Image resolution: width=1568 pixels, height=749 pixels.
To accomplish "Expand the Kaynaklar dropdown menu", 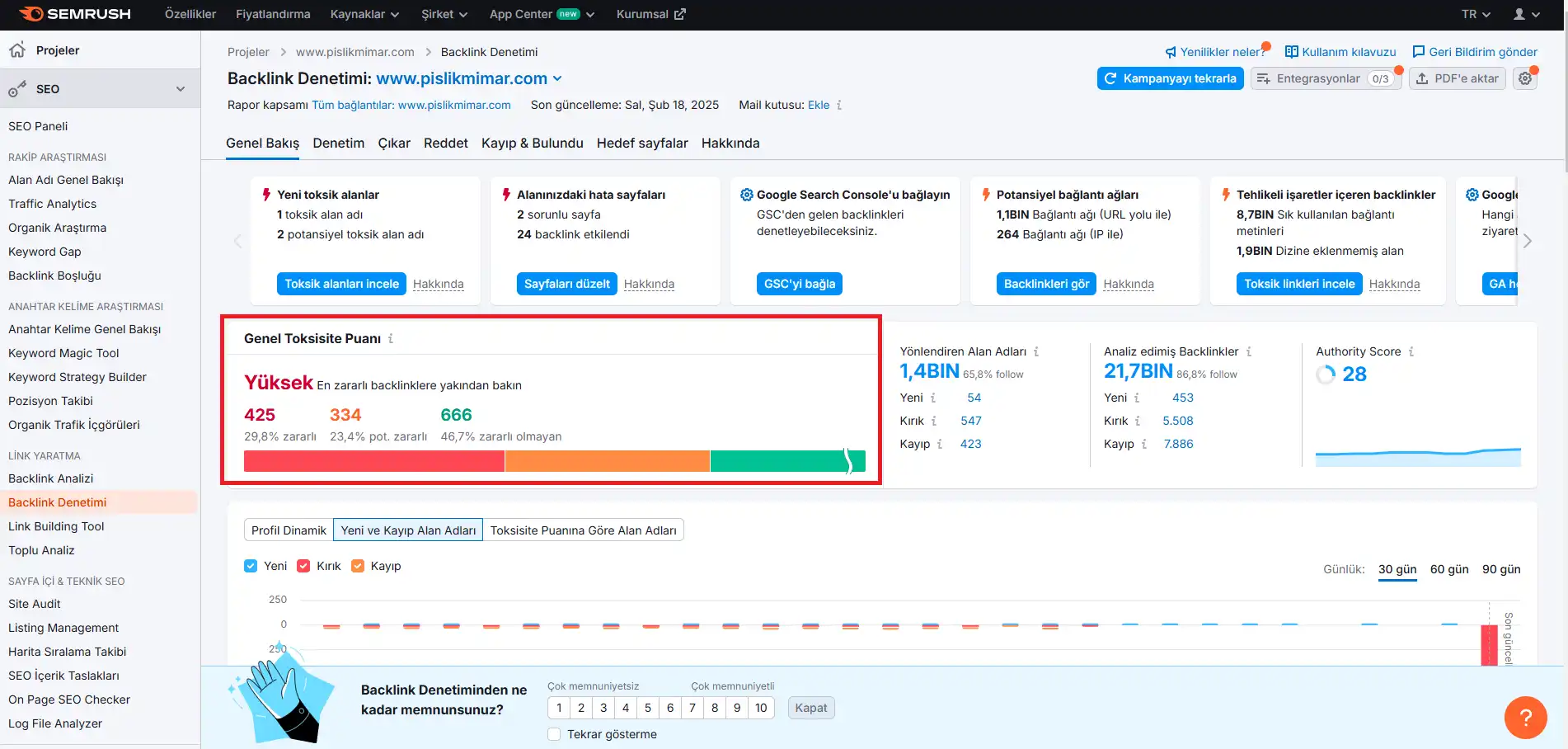I will click(x=364, y=14).
